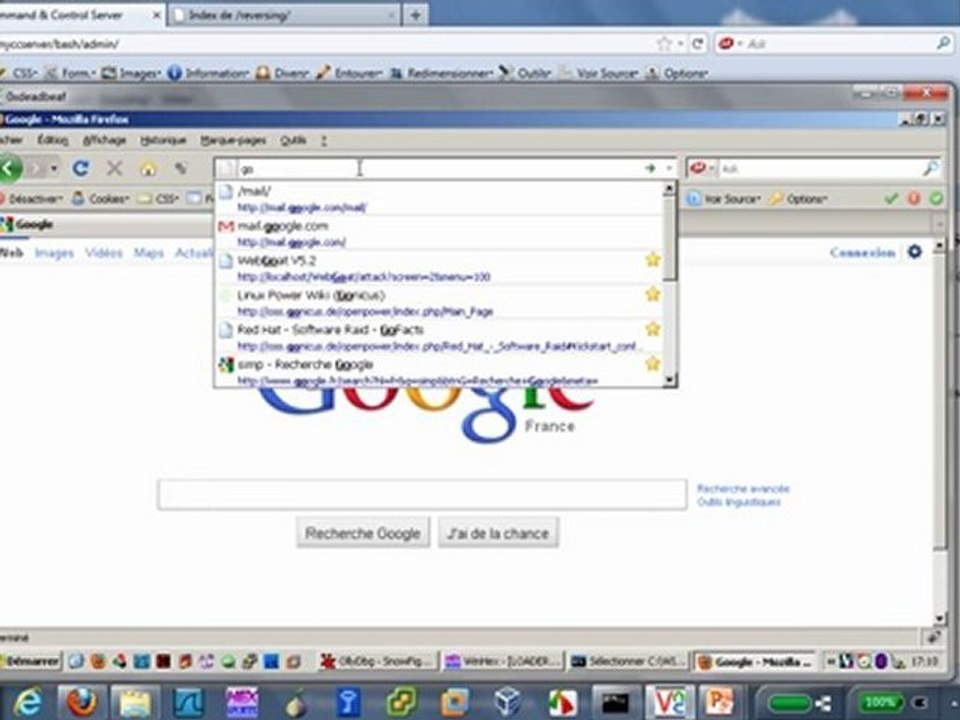Click the Démarrer start button in VM
Viewport: 960px width, 720px height.
pos(31,661)
